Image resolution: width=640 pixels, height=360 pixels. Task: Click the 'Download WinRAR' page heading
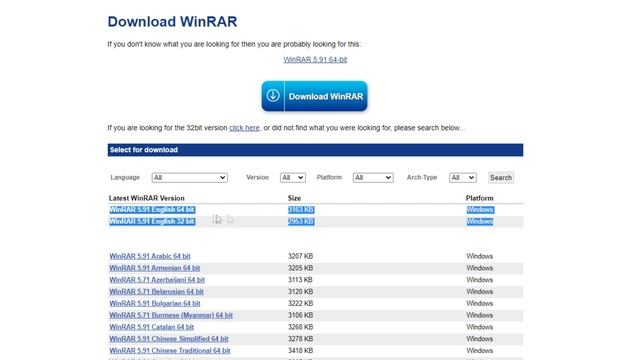tap(172, 22)
